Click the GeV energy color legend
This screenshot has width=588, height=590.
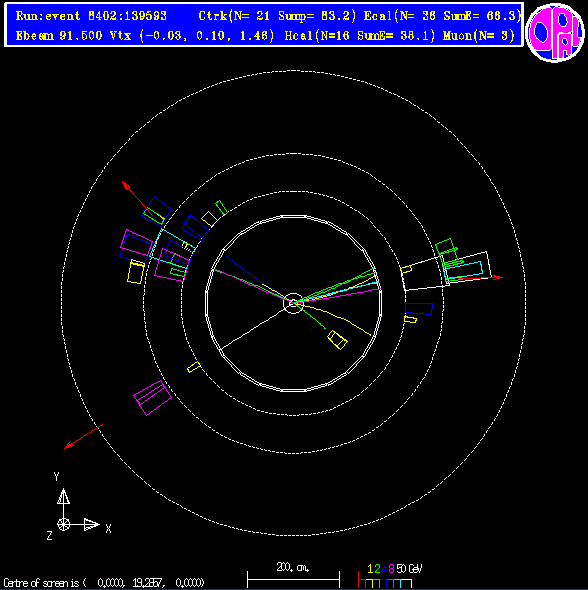[x=390, y=576]
